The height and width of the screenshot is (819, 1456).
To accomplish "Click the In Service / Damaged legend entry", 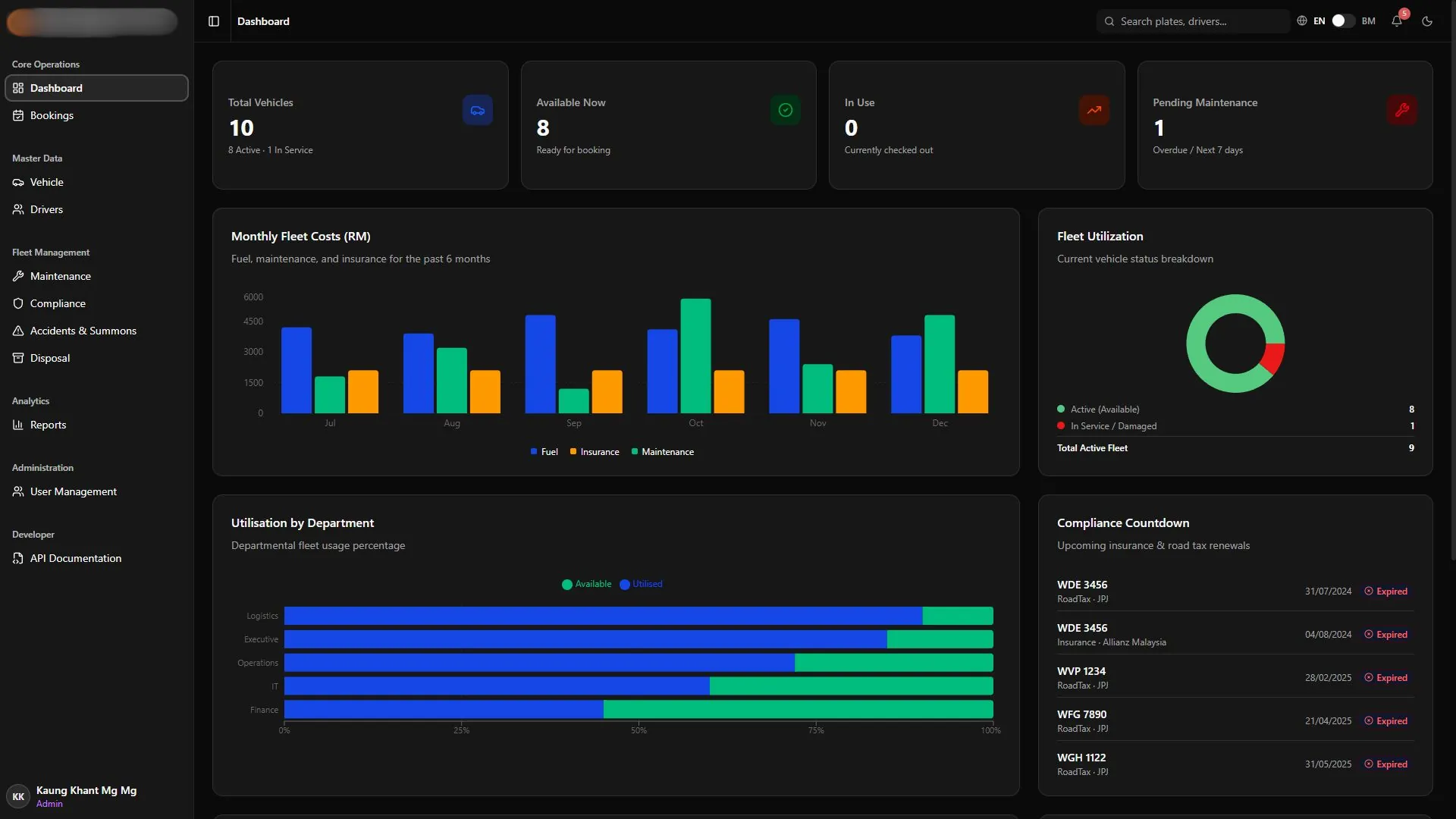I will (1235, 426).
